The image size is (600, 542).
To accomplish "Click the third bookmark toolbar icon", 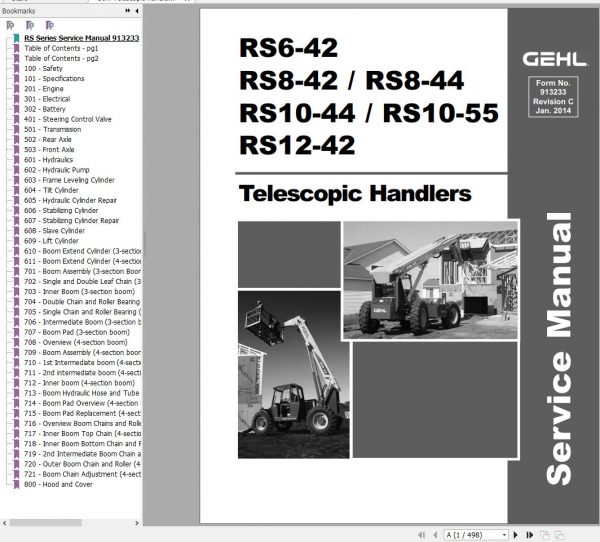I will tap(50, 25).
